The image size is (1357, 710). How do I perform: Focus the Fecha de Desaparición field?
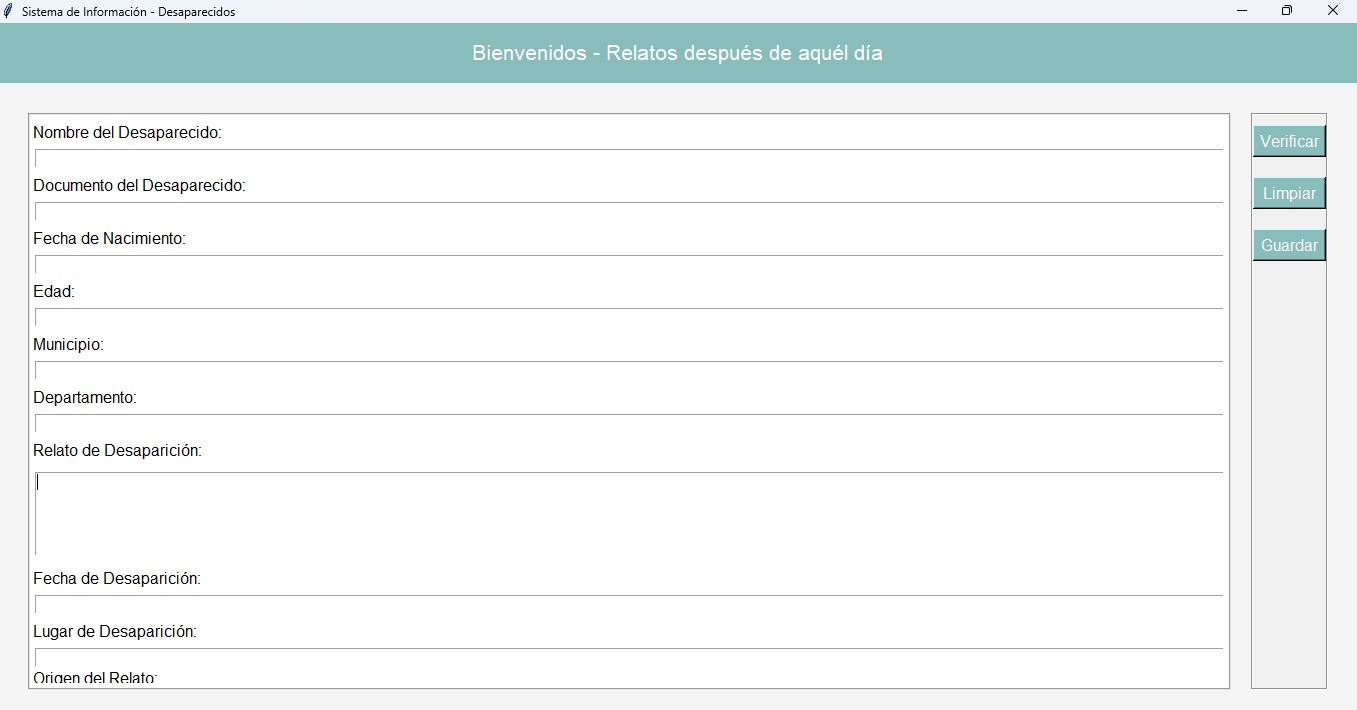(629, 604)
